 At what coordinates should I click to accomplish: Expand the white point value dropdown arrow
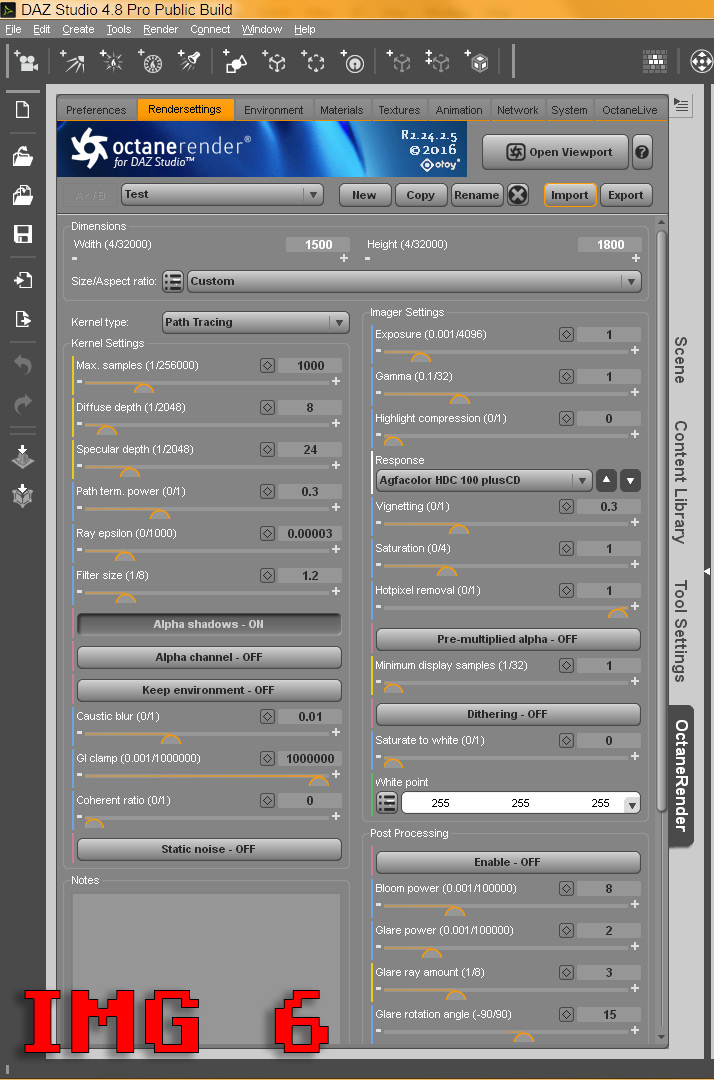point(631,804)
